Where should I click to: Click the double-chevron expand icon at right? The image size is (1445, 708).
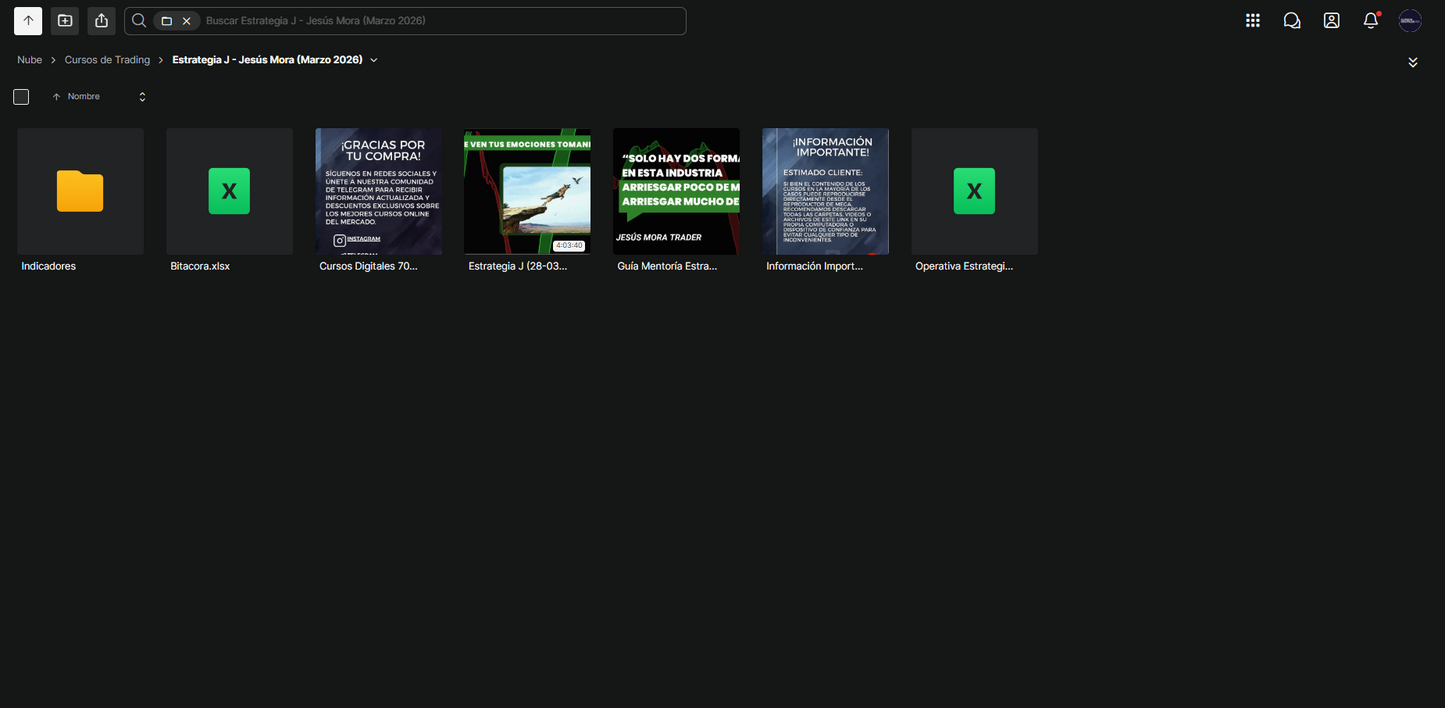(1413, 62)
